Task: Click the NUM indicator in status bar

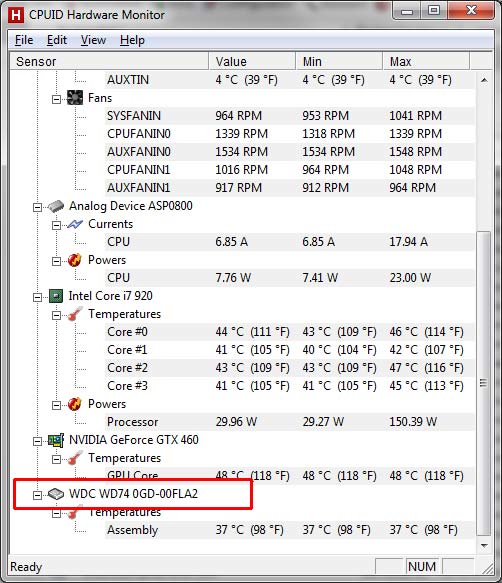Action: coord(422,567)
